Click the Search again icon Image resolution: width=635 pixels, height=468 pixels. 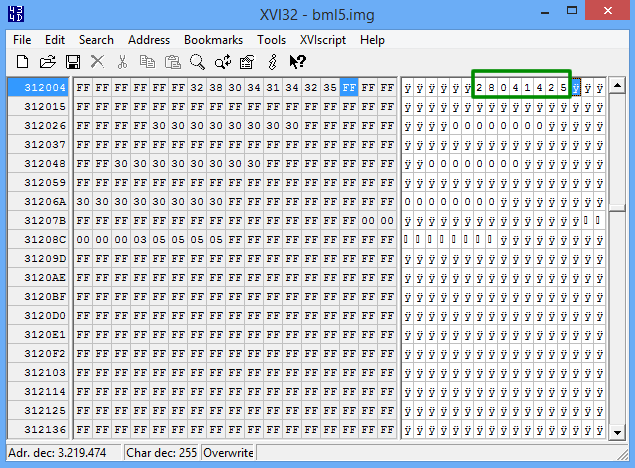pos(222,62)
